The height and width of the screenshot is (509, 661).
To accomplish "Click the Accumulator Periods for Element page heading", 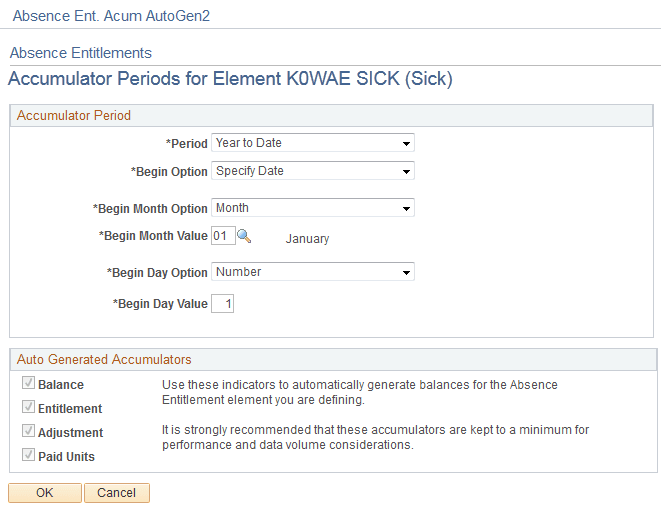I will [x=230, y=78].
